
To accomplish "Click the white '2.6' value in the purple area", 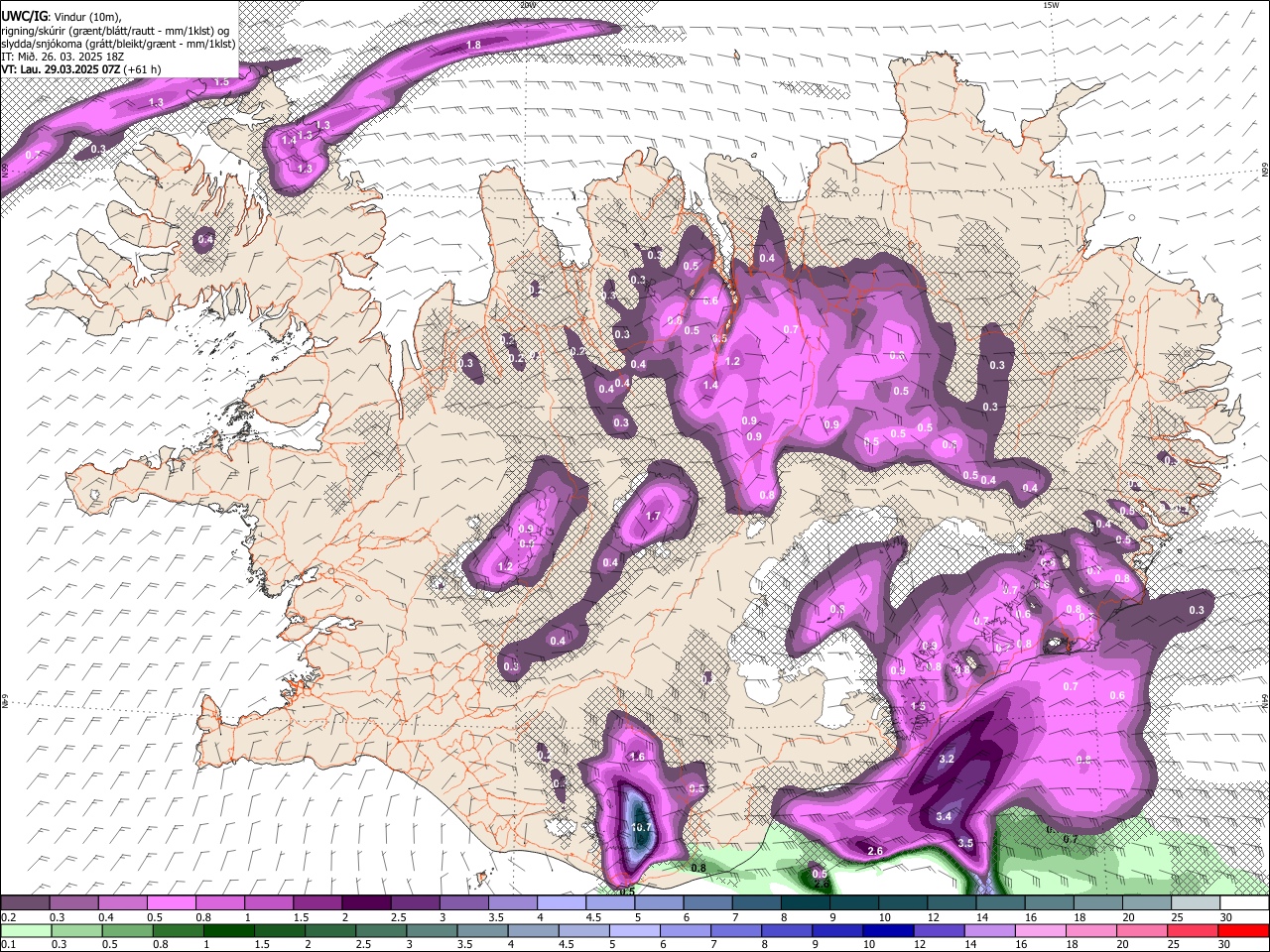I will click(x=875, y=851).
